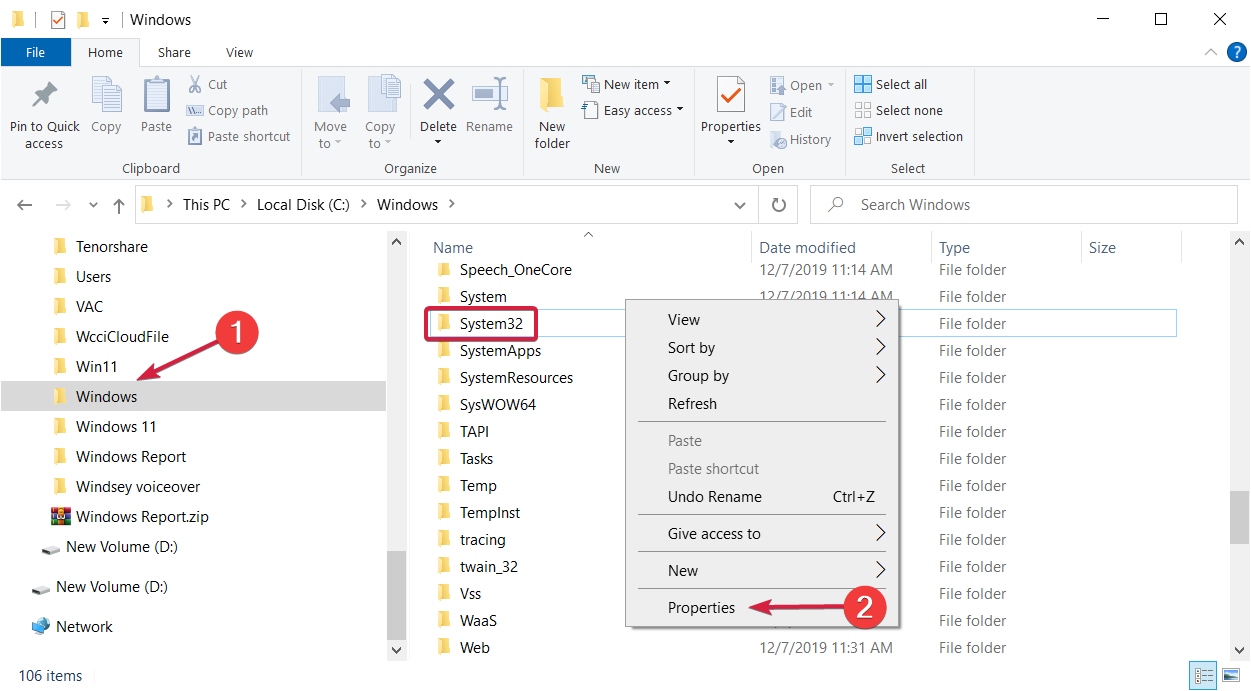Click Local Disk (C:) in the breadcrumb

point(303,204)
